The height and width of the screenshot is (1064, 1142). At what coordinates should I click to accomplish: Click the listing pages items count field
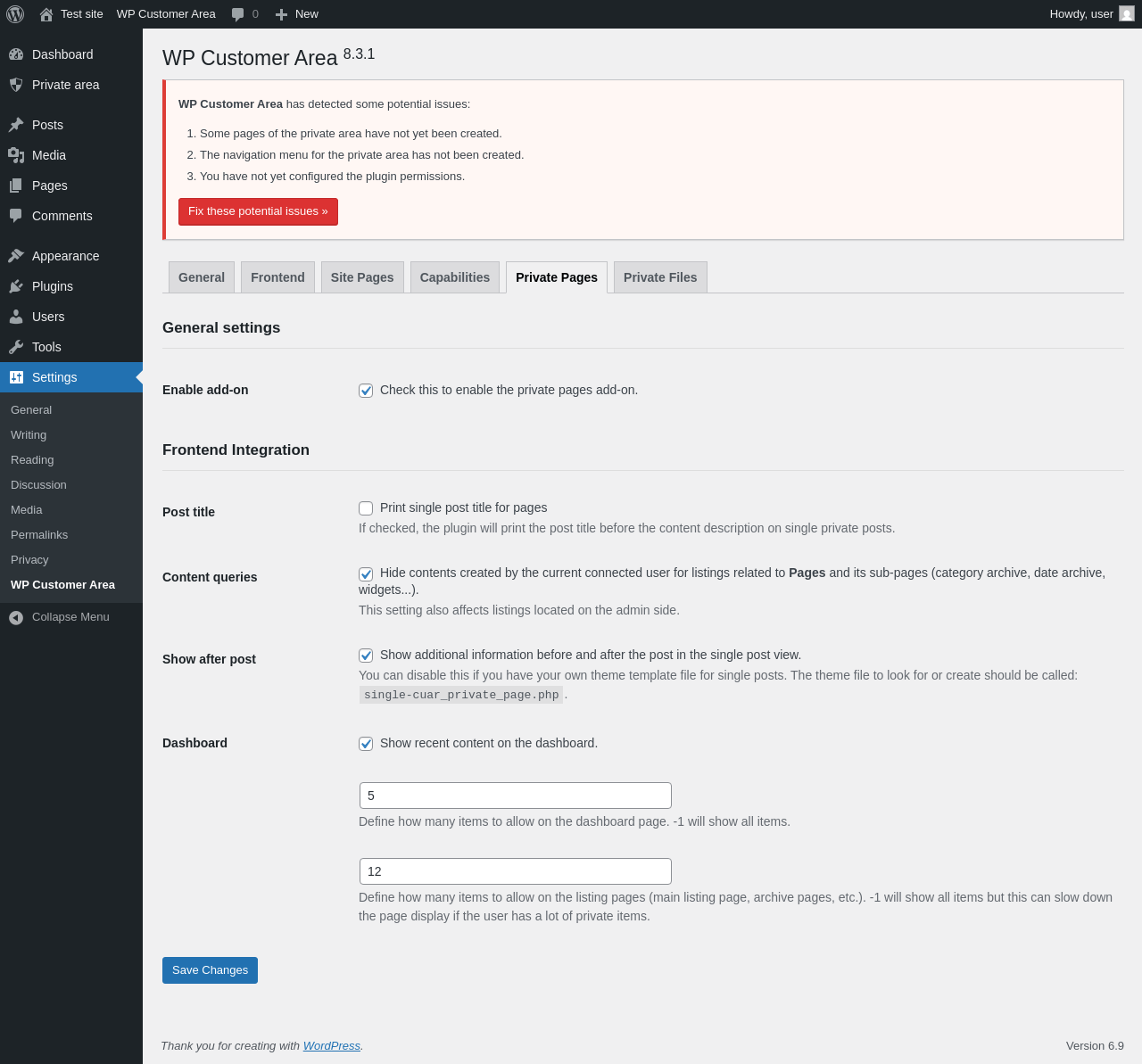tap(516, 871)
